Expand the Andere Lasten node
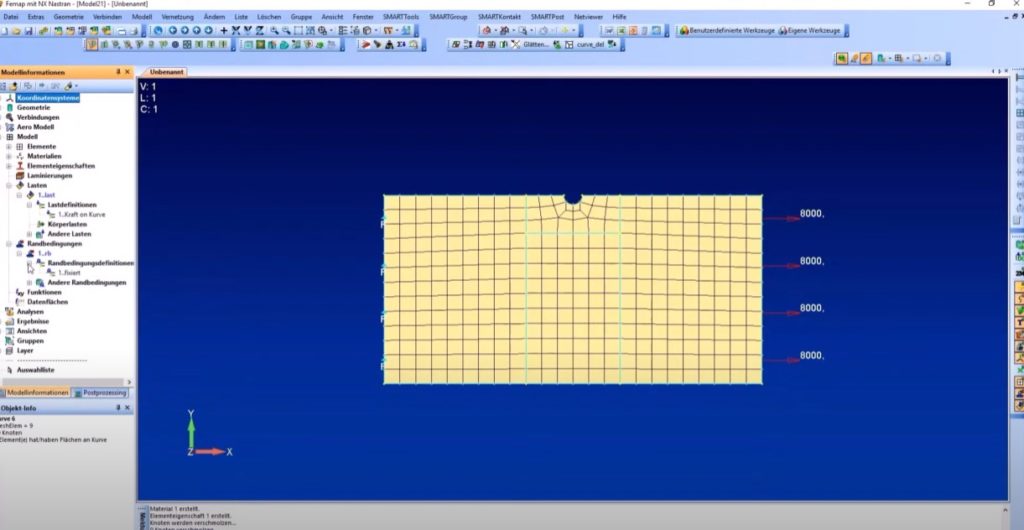The width and height of the screenshot is (1024, 530). tap(29, 234)
